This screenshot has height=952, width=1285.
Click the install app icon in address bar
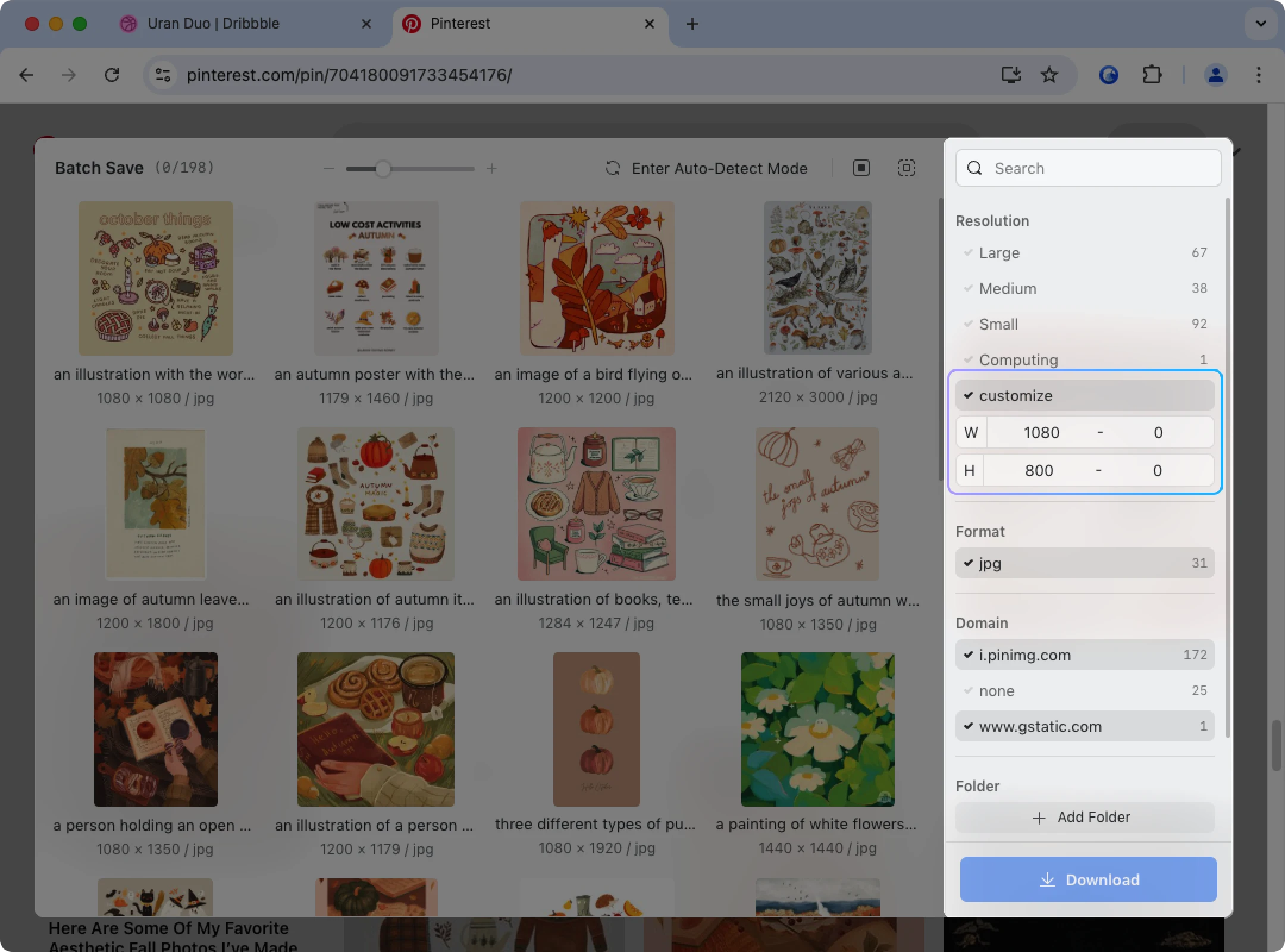[1011, 75]
